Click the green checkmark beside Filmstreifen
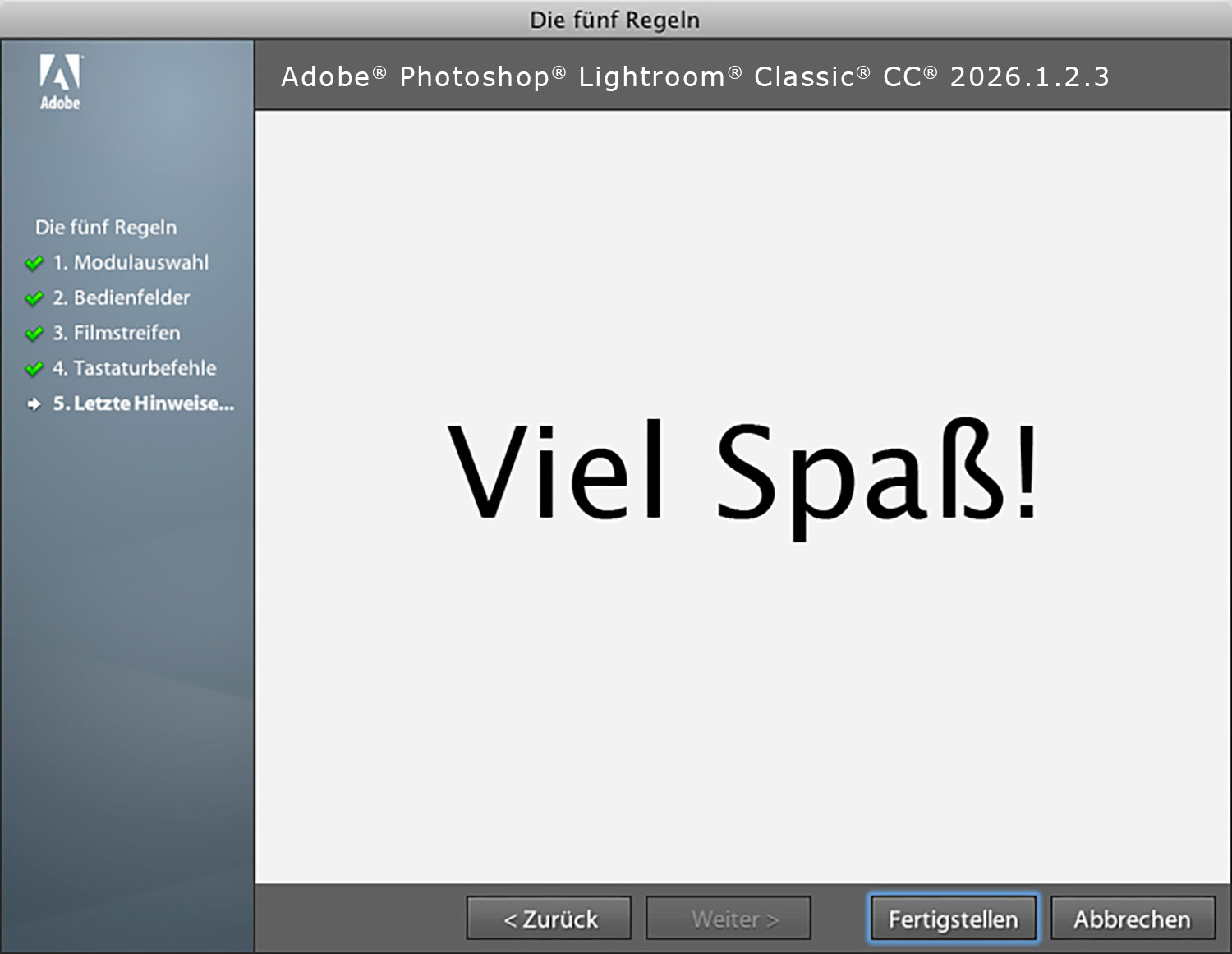The height and width of the screenshot is (954, 1232). pos(34,334)
